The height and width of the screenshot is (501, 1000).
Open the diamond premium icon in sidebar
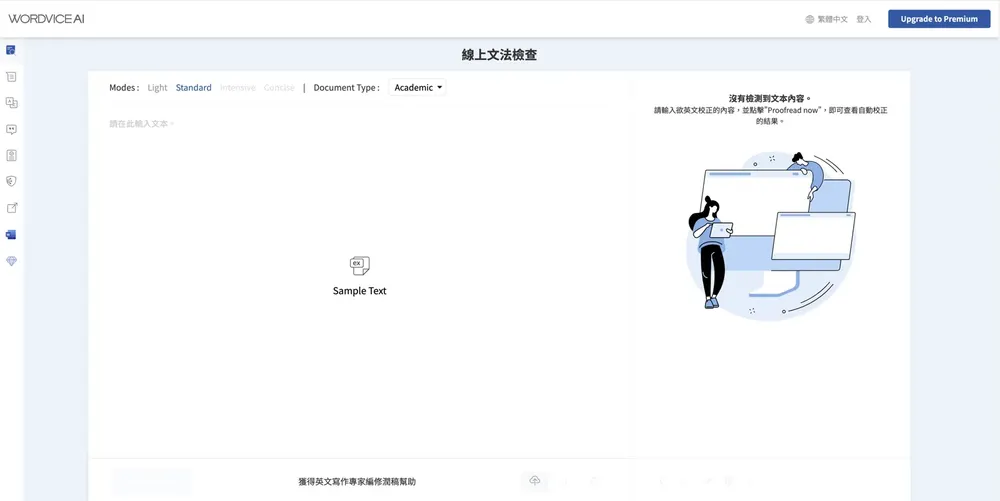11,261
